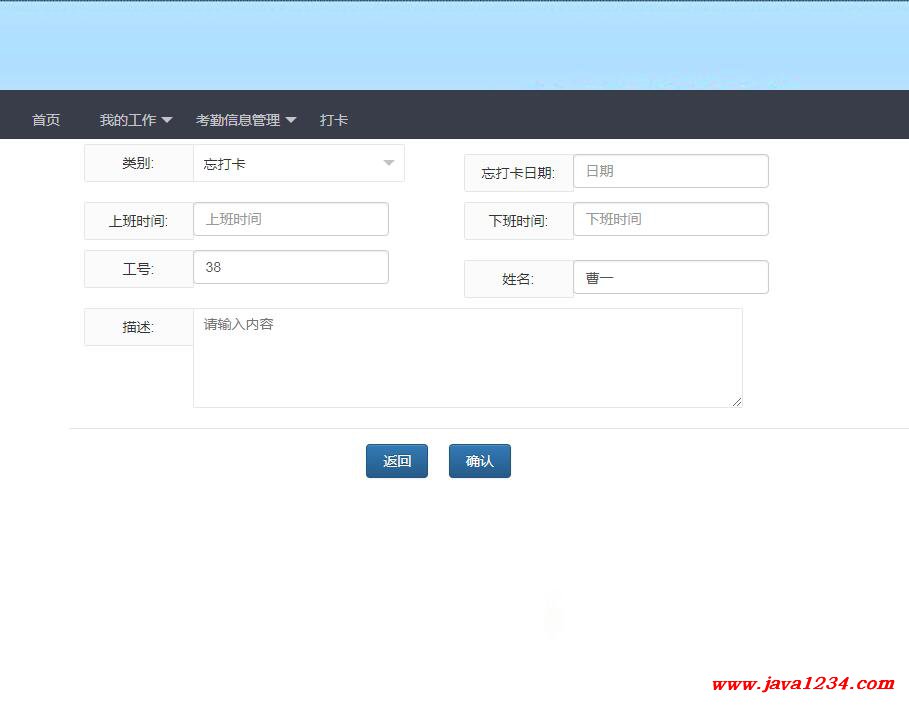Click the textarea resize handle corner
Image resolution: width=909 pixels, height=707 pixels.
click(737, 402)
